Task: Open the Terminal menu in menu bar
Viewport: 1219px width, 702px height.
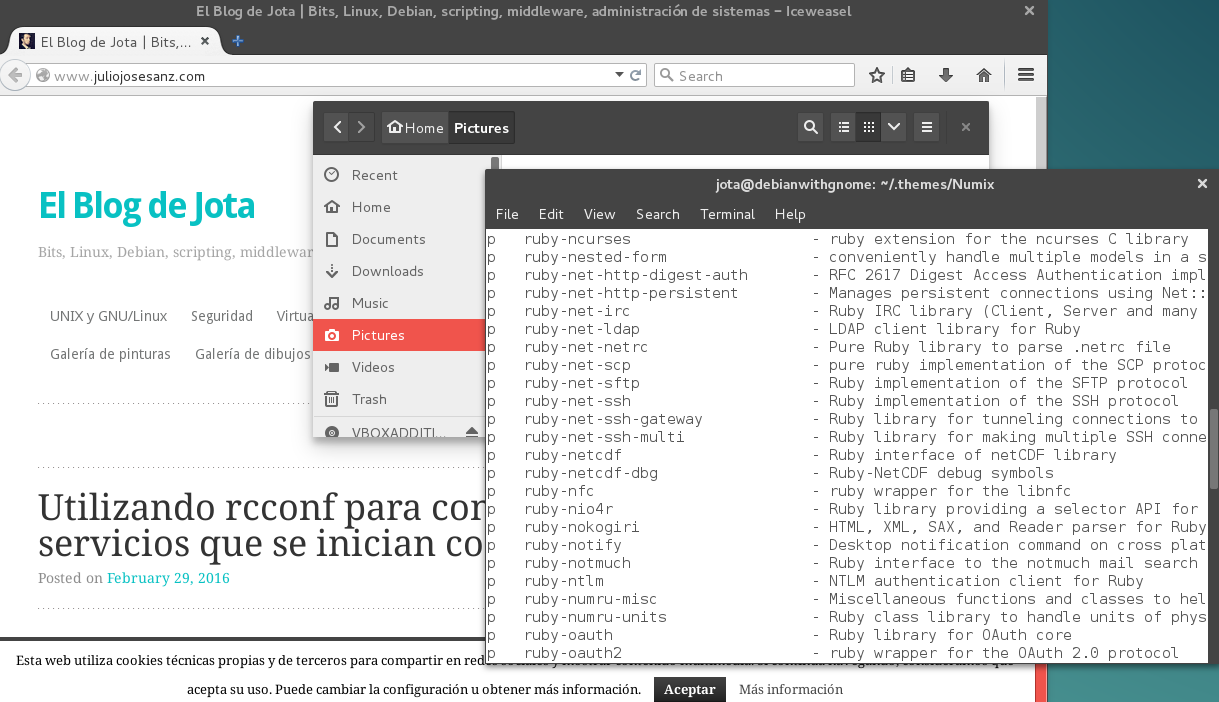Action: tap(727, 214)
